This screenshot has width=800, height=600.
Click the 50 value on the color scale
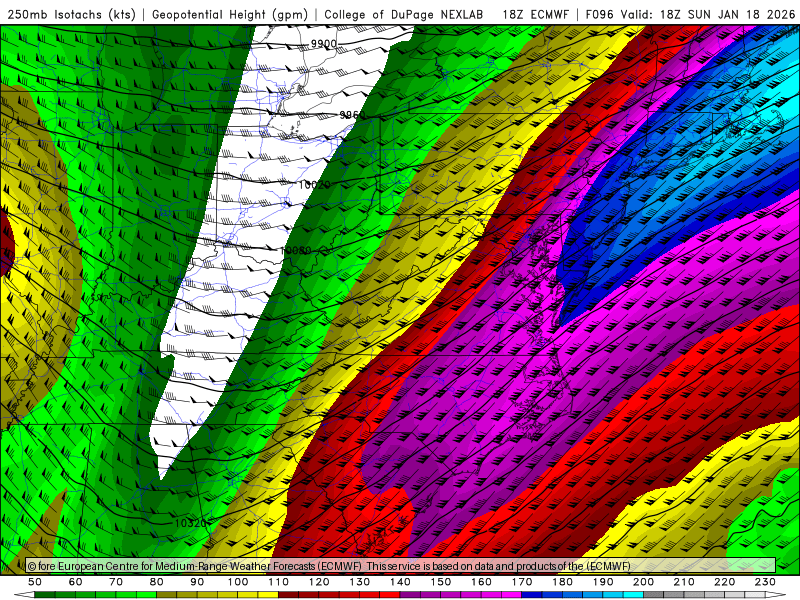(x=35, y=582)
